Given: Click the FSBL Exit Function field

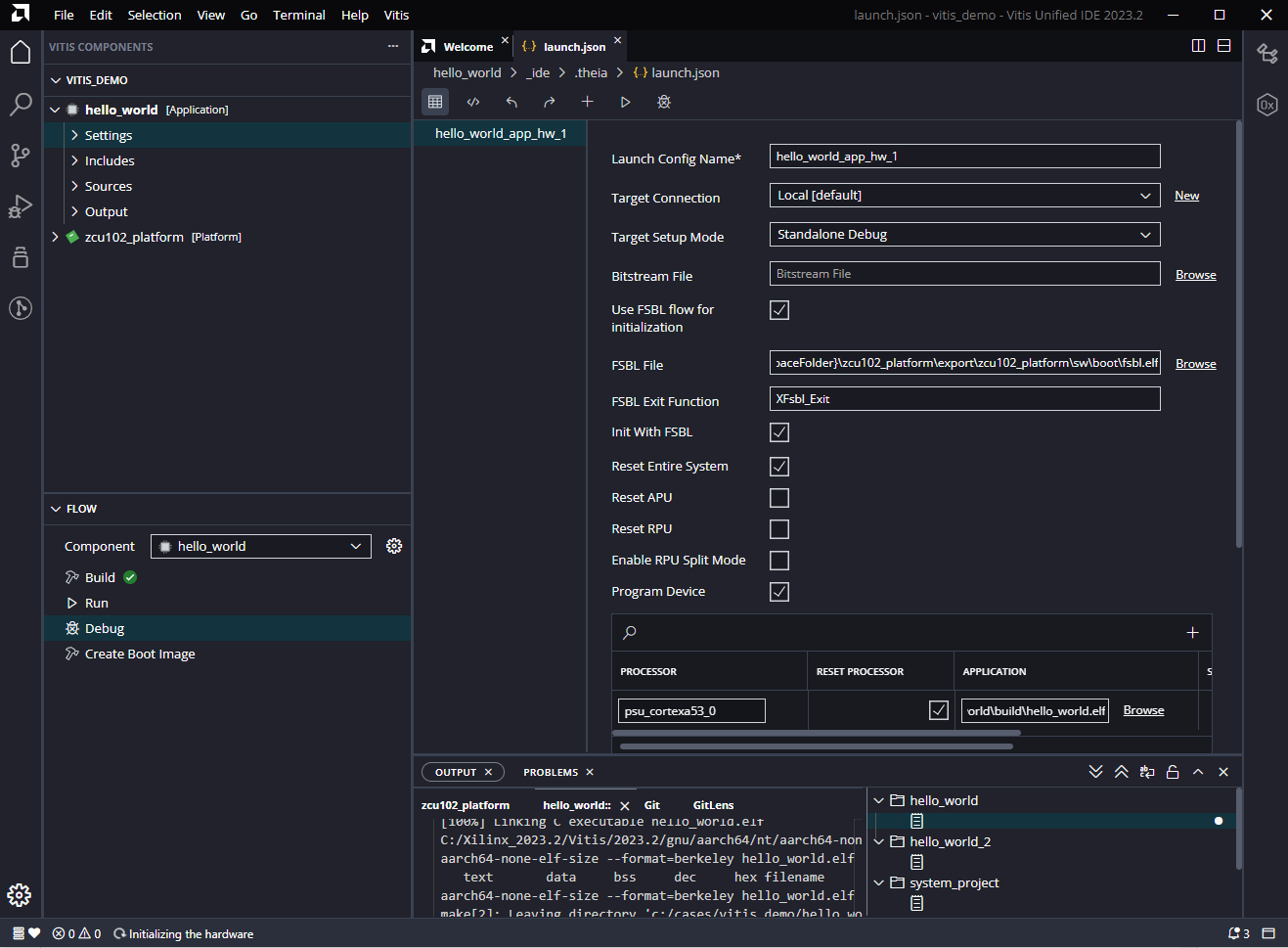Looking at the screenshot, I should tap(965, 399).
